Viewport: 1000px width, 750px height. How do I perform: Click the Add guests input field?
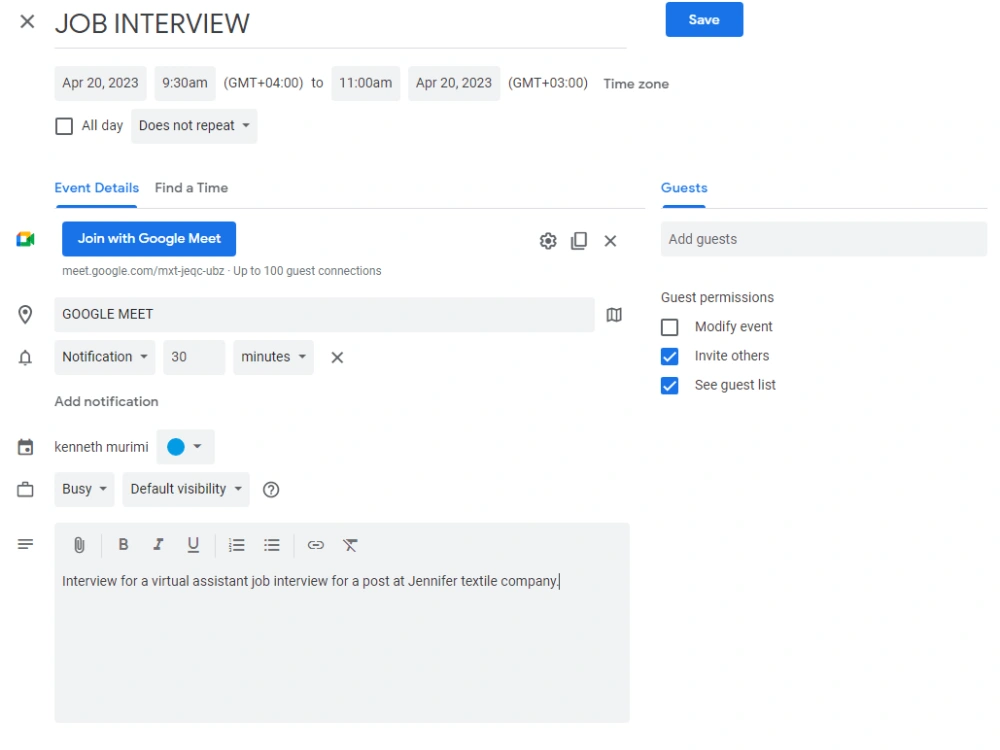pyautogui.click(x=824, y=239)
